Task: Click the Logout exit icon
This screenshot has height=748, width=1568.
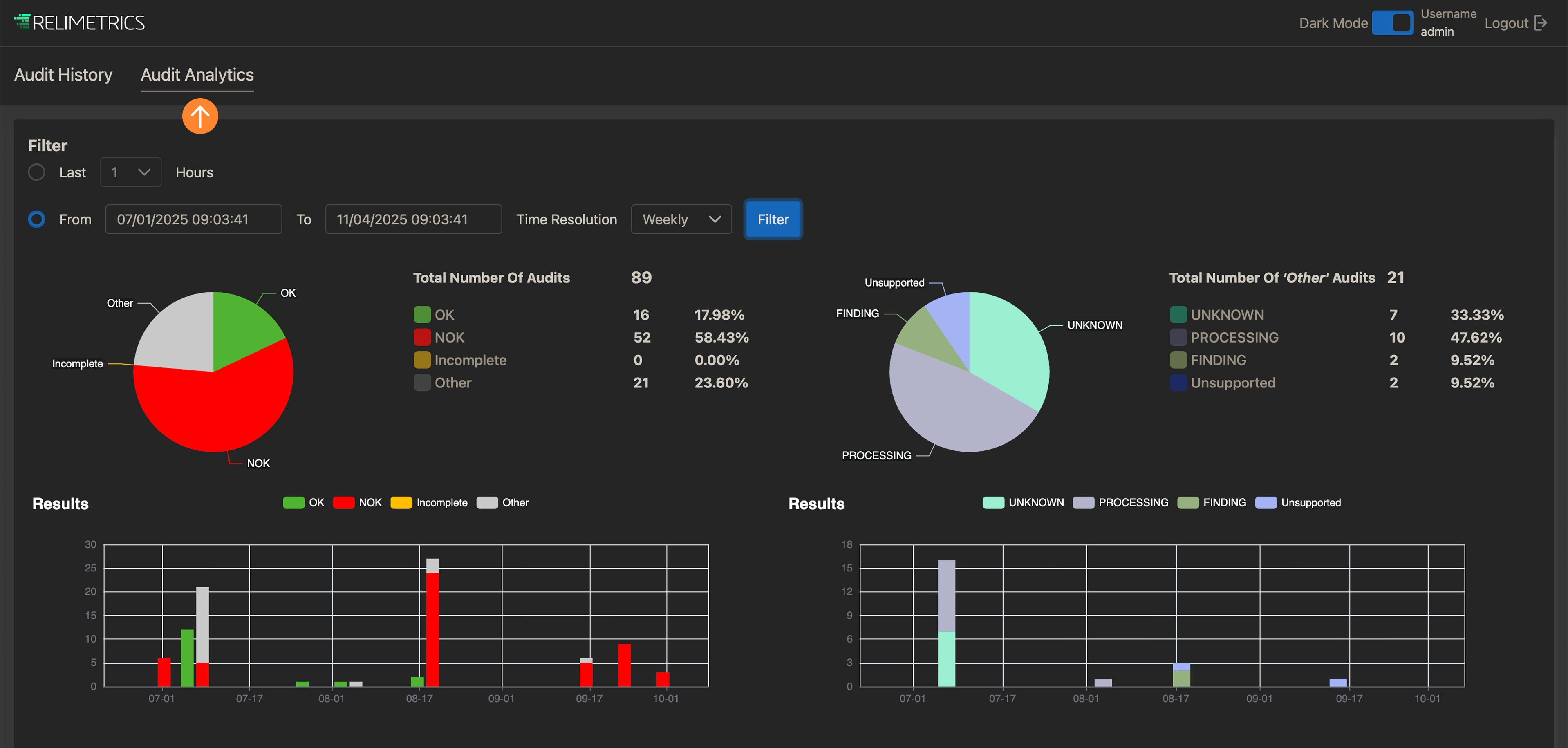Action: (1541, 23)
